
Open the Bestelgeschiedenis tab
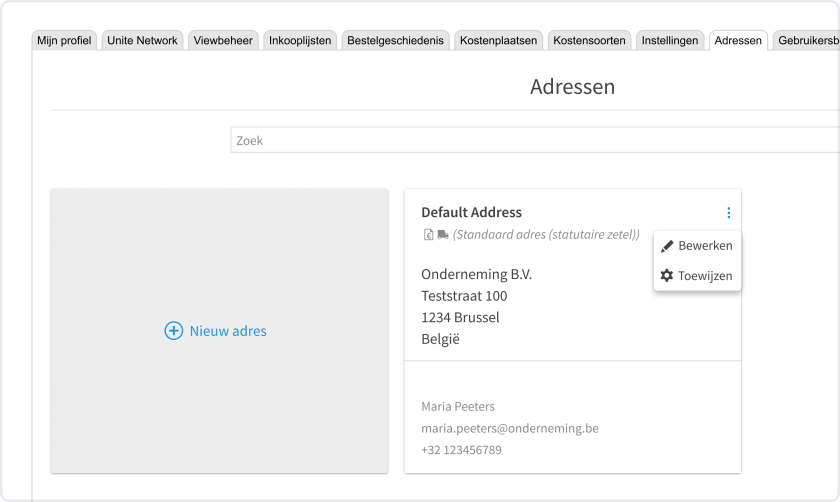(395, 41)
